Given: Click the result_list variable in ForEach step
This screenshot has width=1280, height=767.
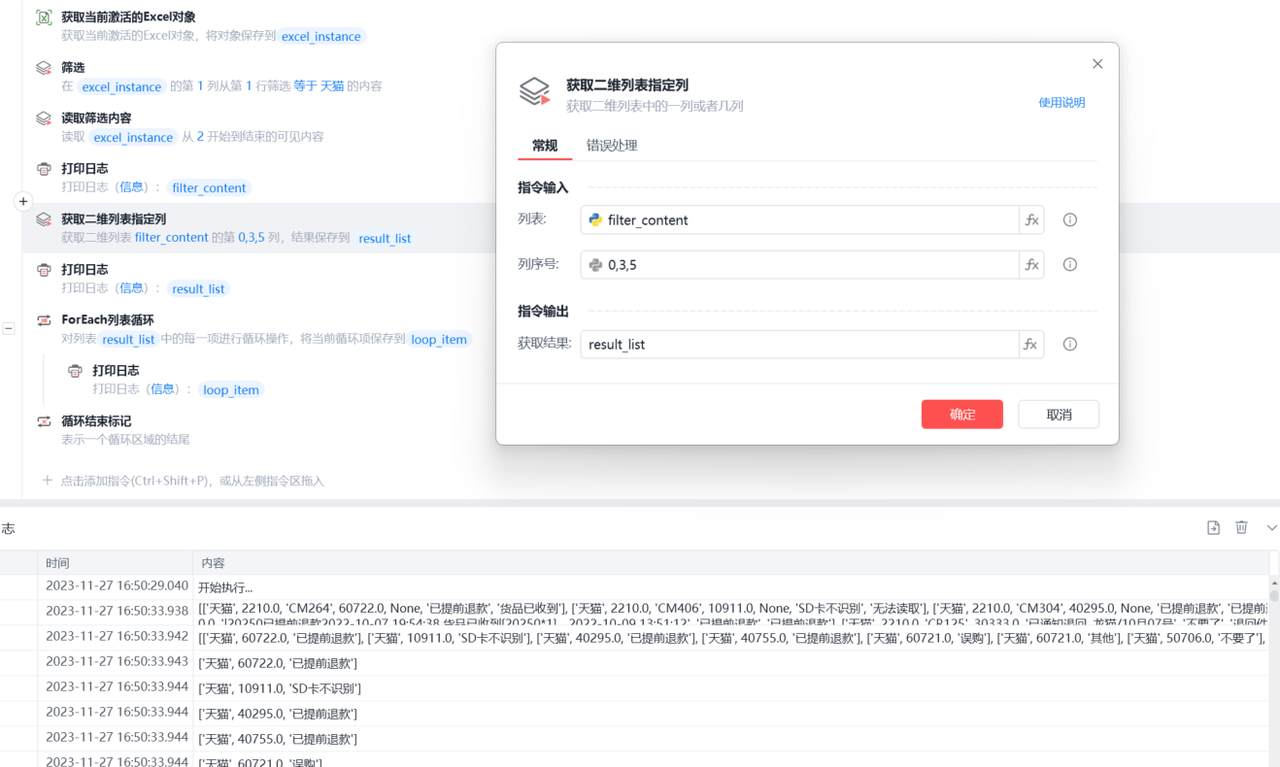Looking at the screenshot, I should pyautogui.click(x=129, y=339).
